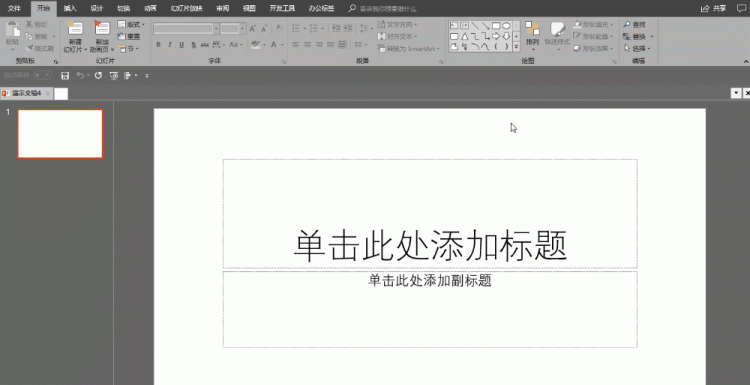The width and height of the screenshot is (750, 385).
Task: Decrease list indent level icon
Action: 336,29
